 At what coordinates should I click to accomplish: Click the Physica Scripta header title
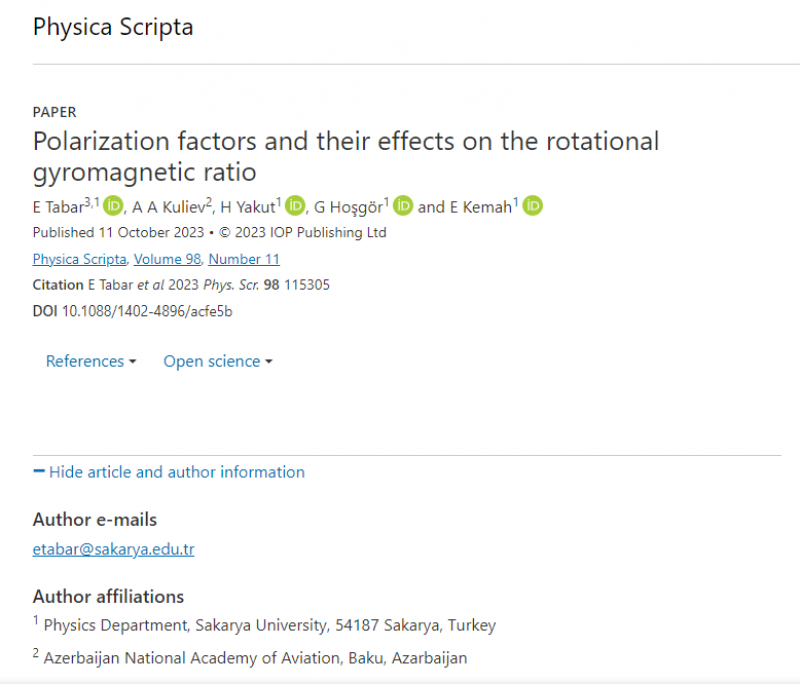pyautogui.click(x=113, y=27)
